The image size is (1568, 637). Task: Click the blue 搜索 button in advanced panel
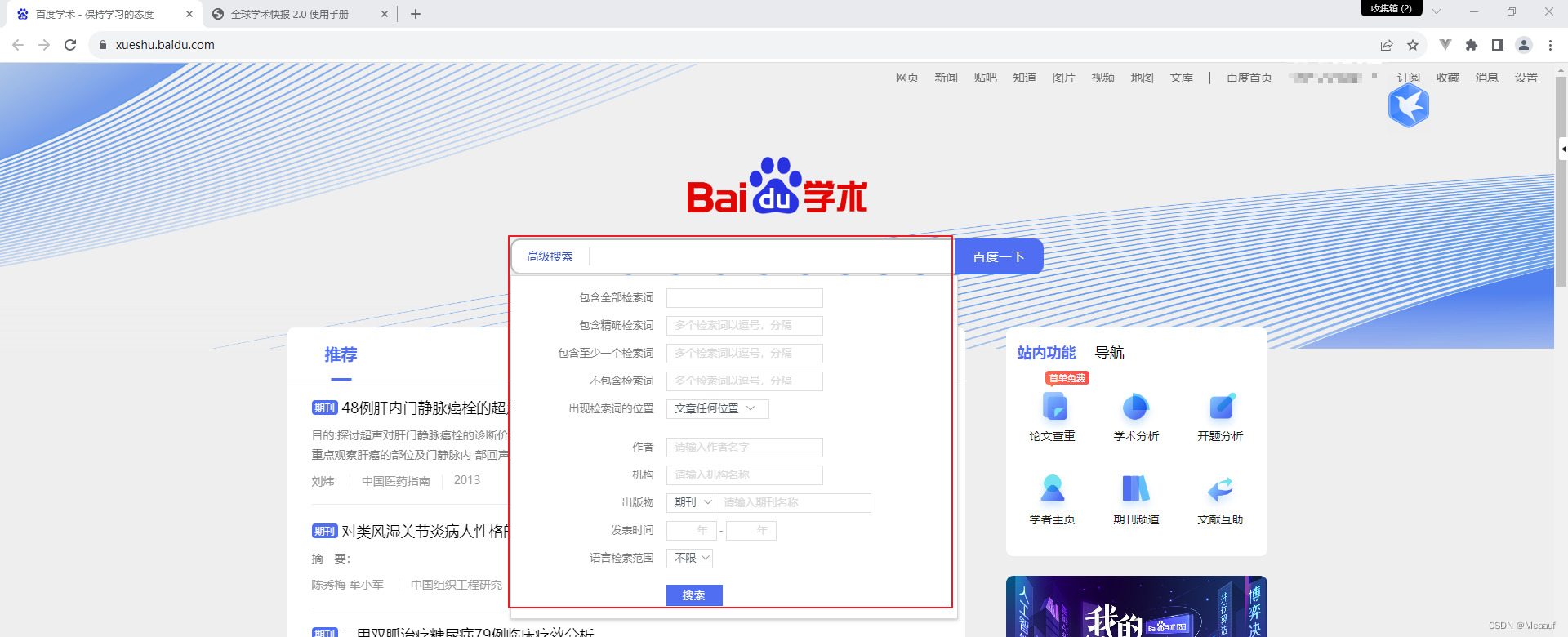694,595
